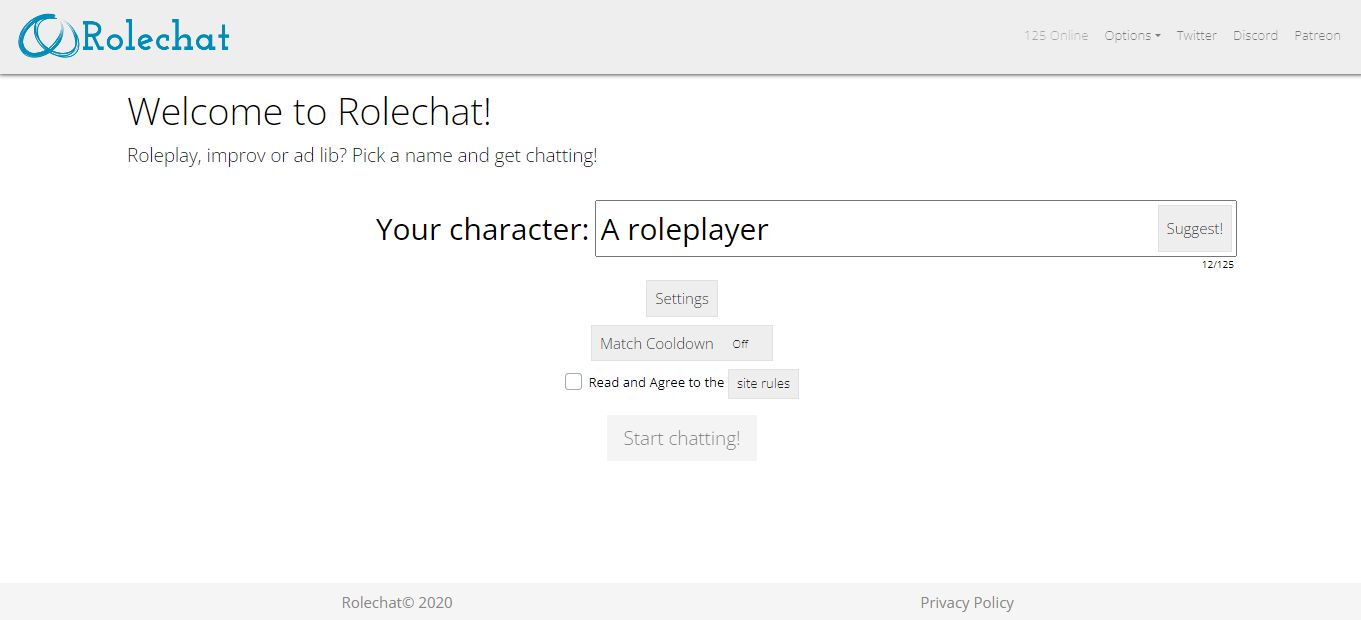Visit Patreon via the navigation bar
This screenshot has width=1361, height=620.
pos(1317,35)
